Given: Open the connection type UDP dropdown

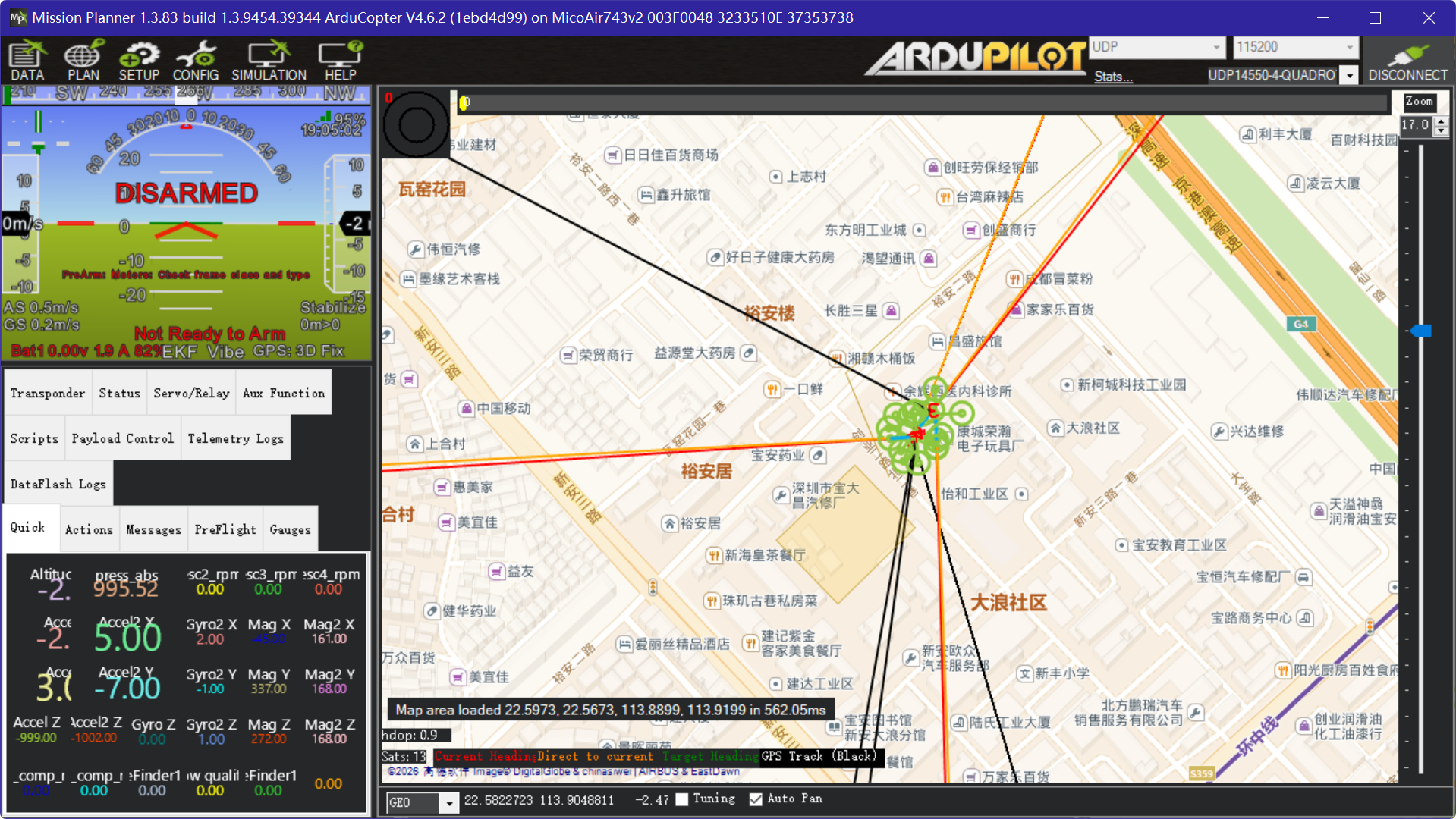Looking at the screenshot, I should pyautogui.click(x=1158, y=47).
